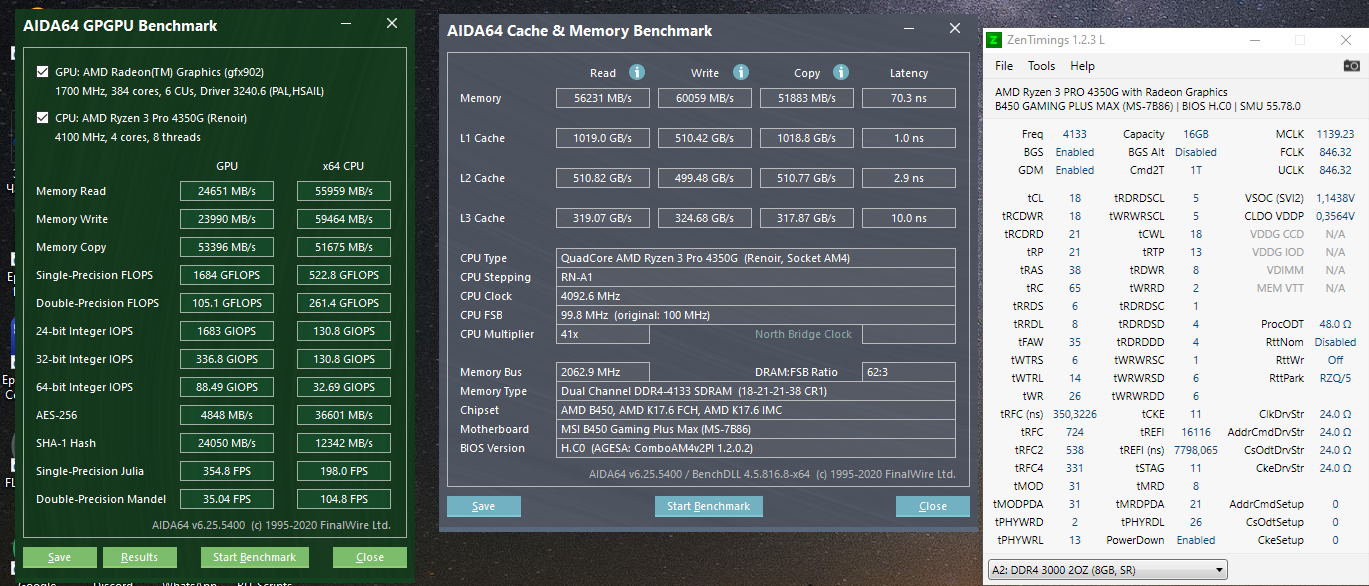Click the Memory Write 60059 MB/s field
Screen dimensions: 1369x586
(705, 98)
